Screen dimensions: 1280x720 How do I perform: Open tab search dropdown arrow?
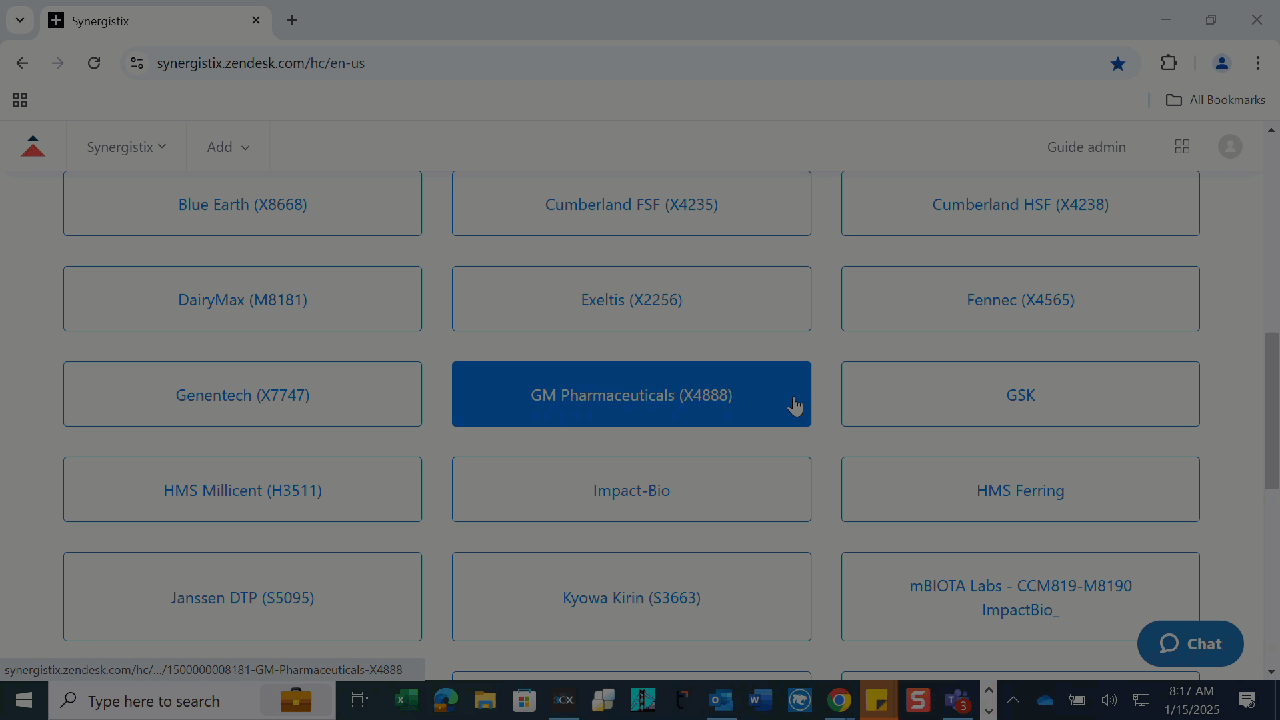[x=19, y=20]
